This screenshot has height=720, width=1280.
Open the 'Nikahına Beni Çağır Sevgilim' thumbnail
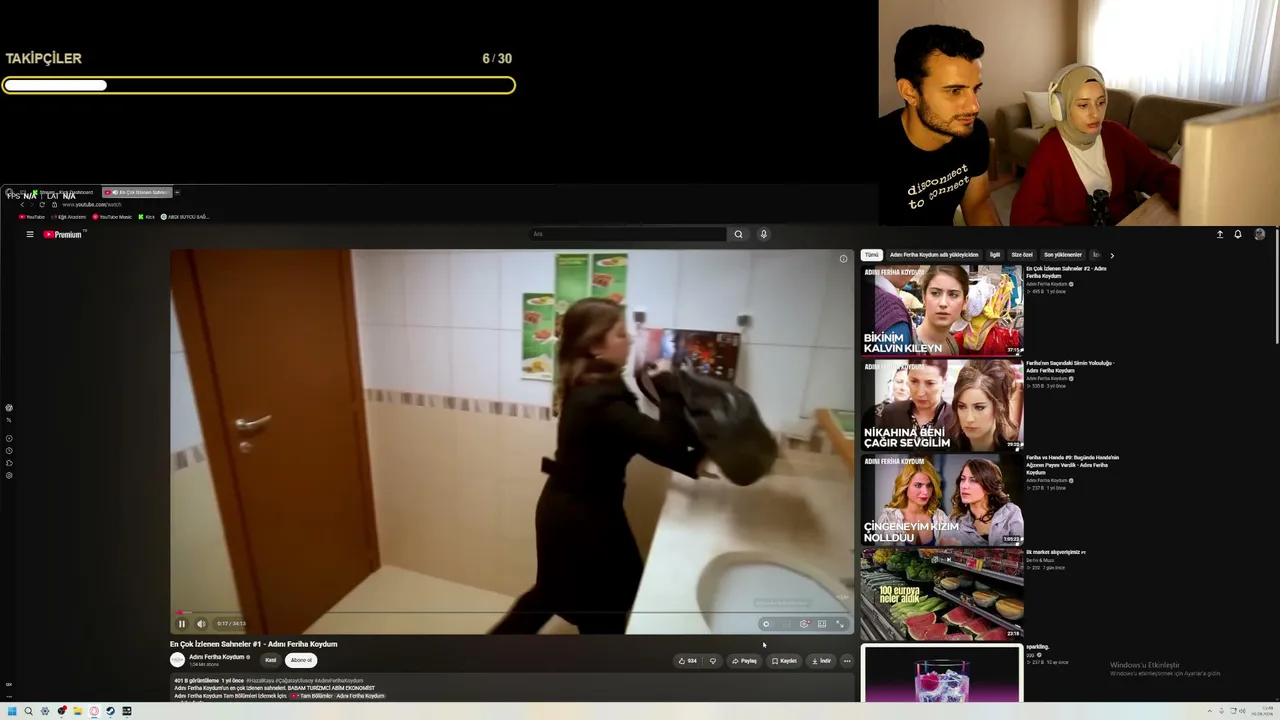tap(942, 405)
